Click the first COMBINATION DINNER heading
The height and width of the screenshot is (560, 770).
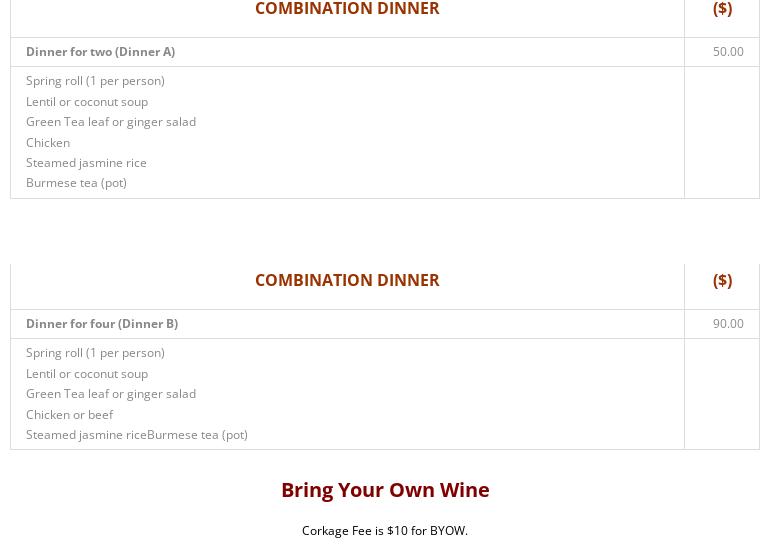click(x=347, y=8)
